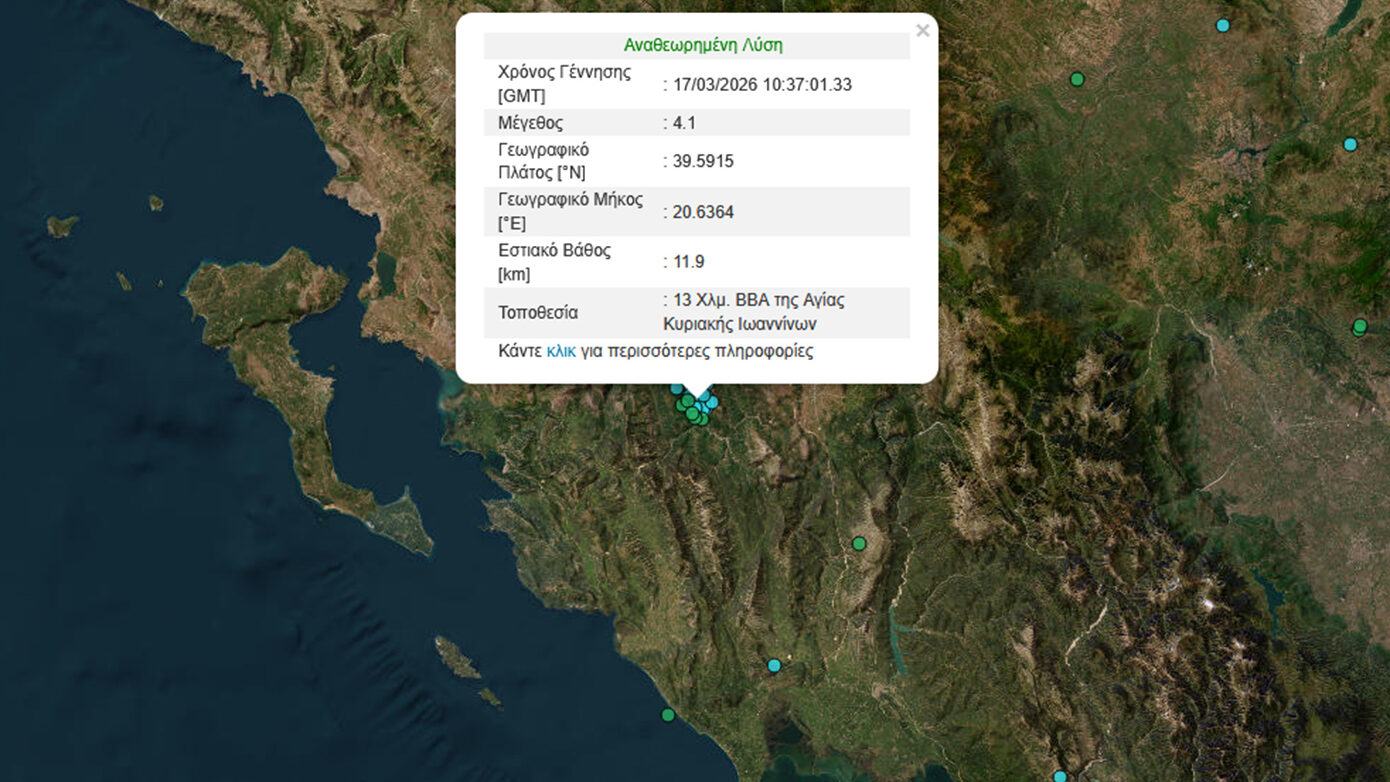Image resolution: width=1390 pixels, height=782 pixels.
Task: Select the green marker on the southern coastline
Action: 668,714
